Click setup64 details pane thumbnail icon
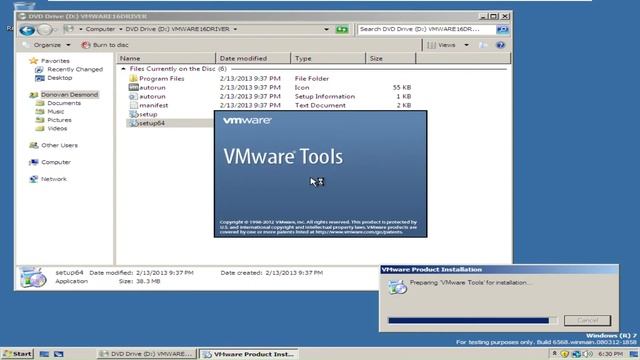Screen dimensions: 640x360 click(x=33, y=277)
